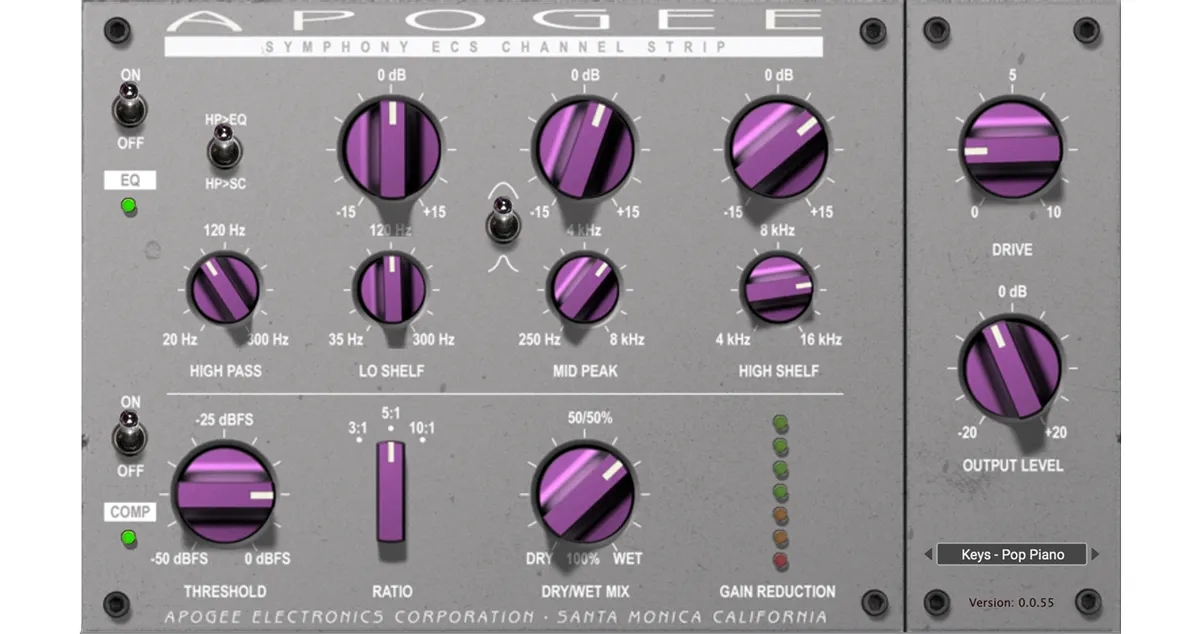The width and height of the screenshot is (1200, 634).
Task: Click the DRY/WET MIX label
Action: (x=586, y=591)
